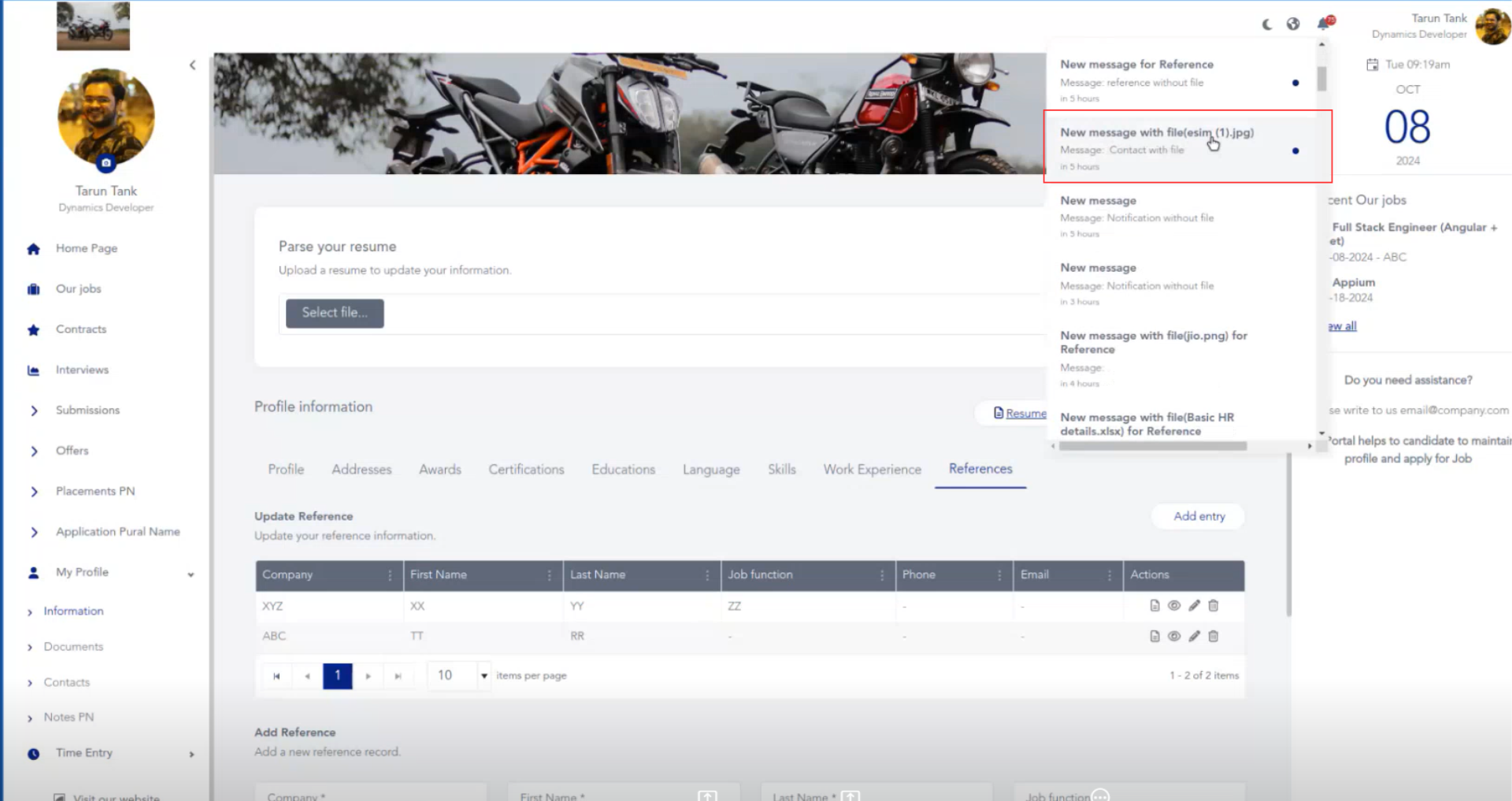Switch to the Awards tab
Image resolution: width=1512 pixels, height=801 pixels.
[440, 469]
